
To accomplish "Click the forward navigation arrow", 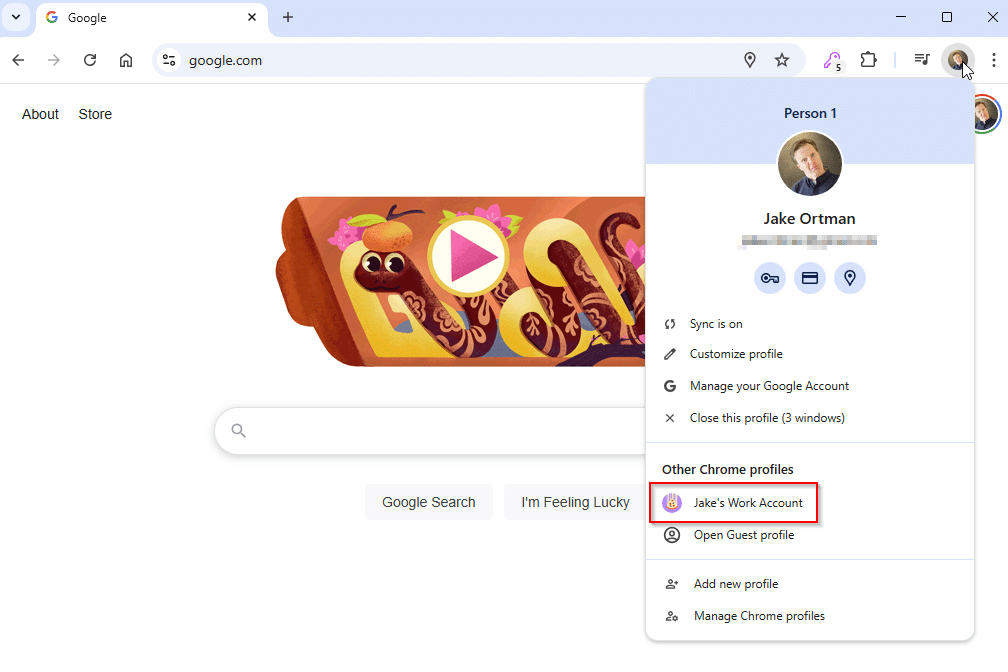I will click(54, 60).
